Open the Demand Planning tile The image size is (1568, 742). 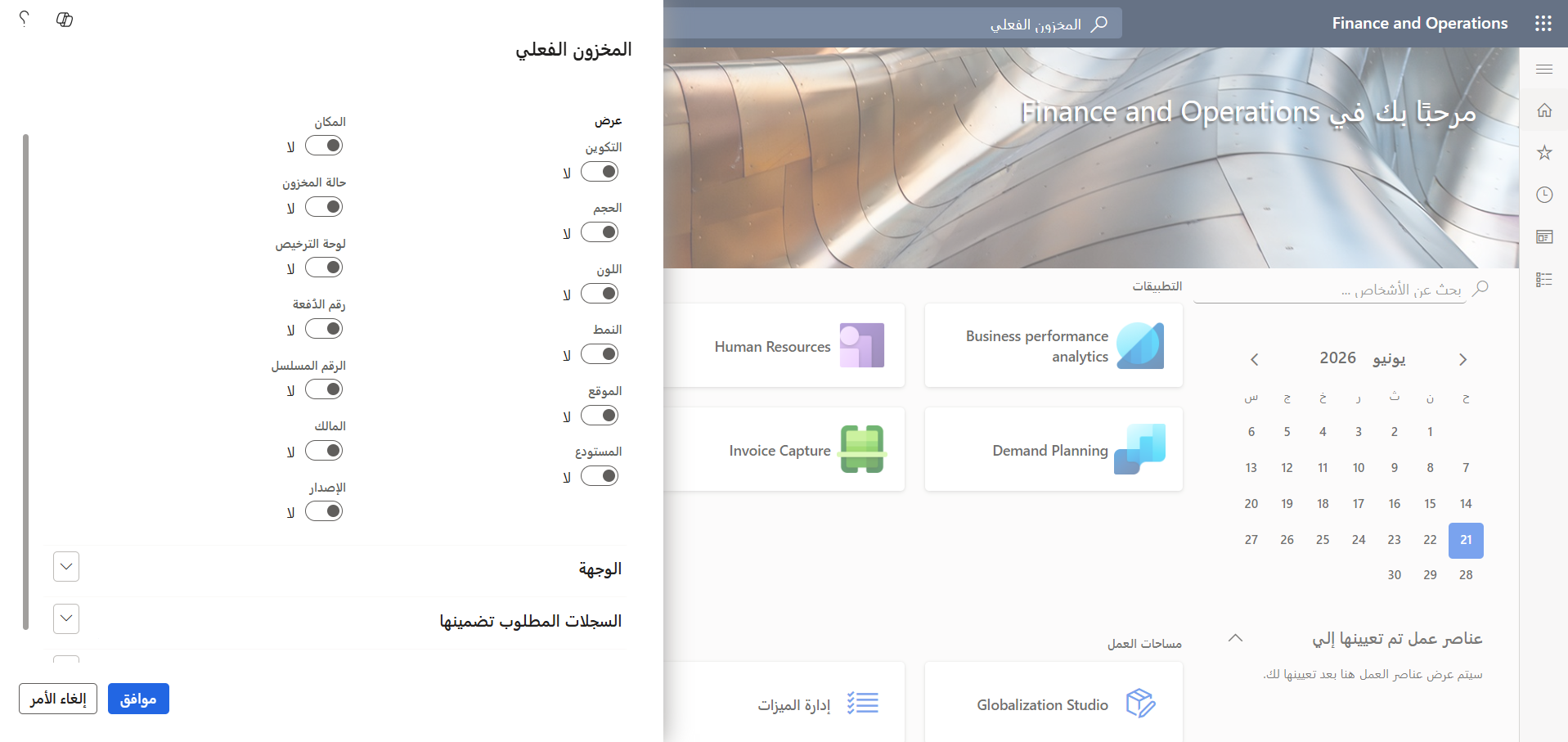1054,449
